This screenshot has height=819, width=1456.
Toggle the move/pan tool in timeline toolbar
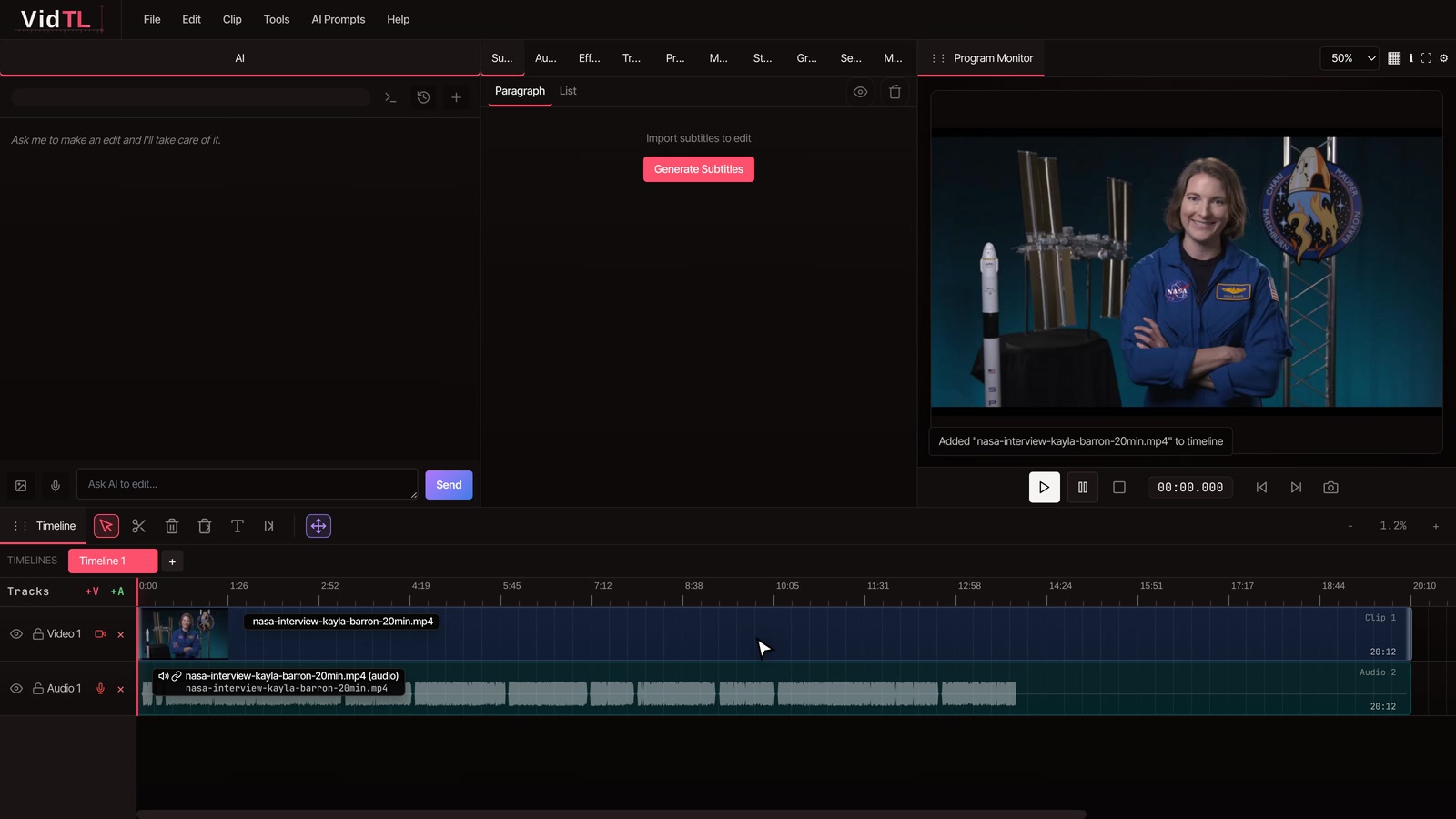318,526
